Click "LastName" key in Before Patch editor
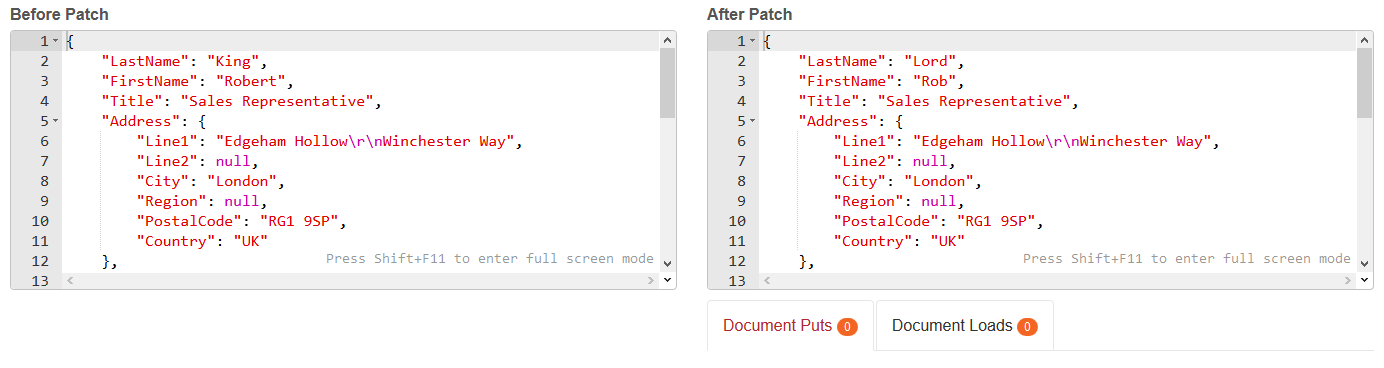 tap(145, 61)
